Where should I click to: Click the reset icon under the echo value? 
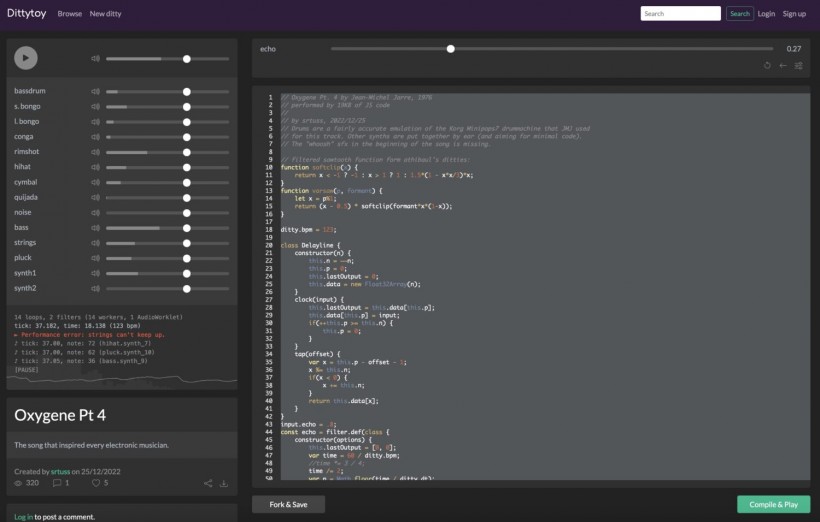(x=767, y=65)
